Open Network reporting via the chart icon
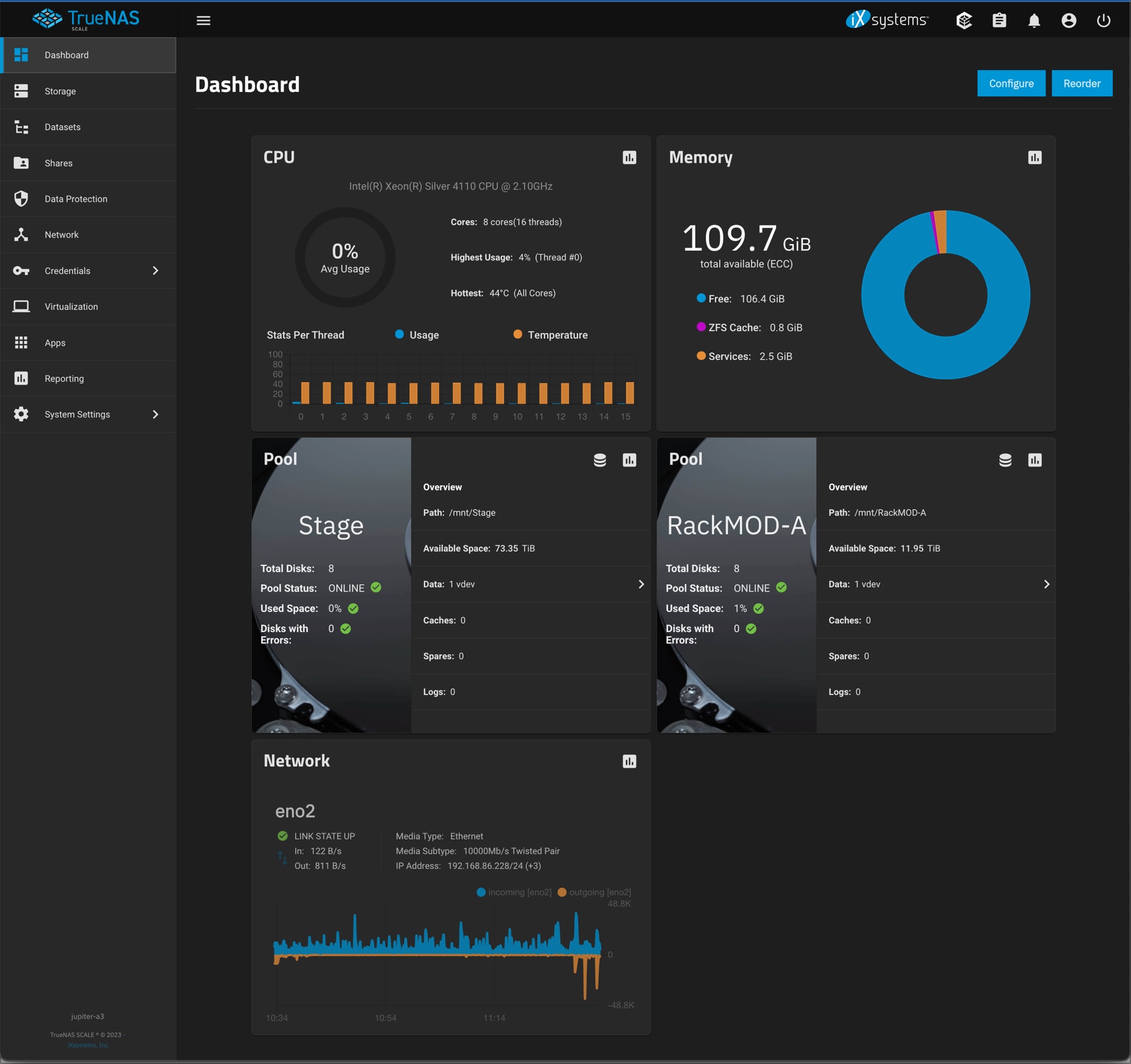The width and height of the screenshot is (1131, 1064). click(x=630, y=761)
